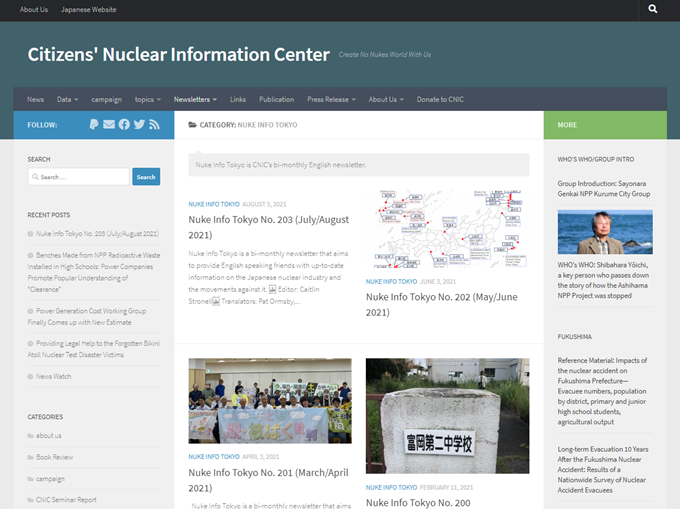Subscribe using the RSS feed icon

[x=154, y=125]
